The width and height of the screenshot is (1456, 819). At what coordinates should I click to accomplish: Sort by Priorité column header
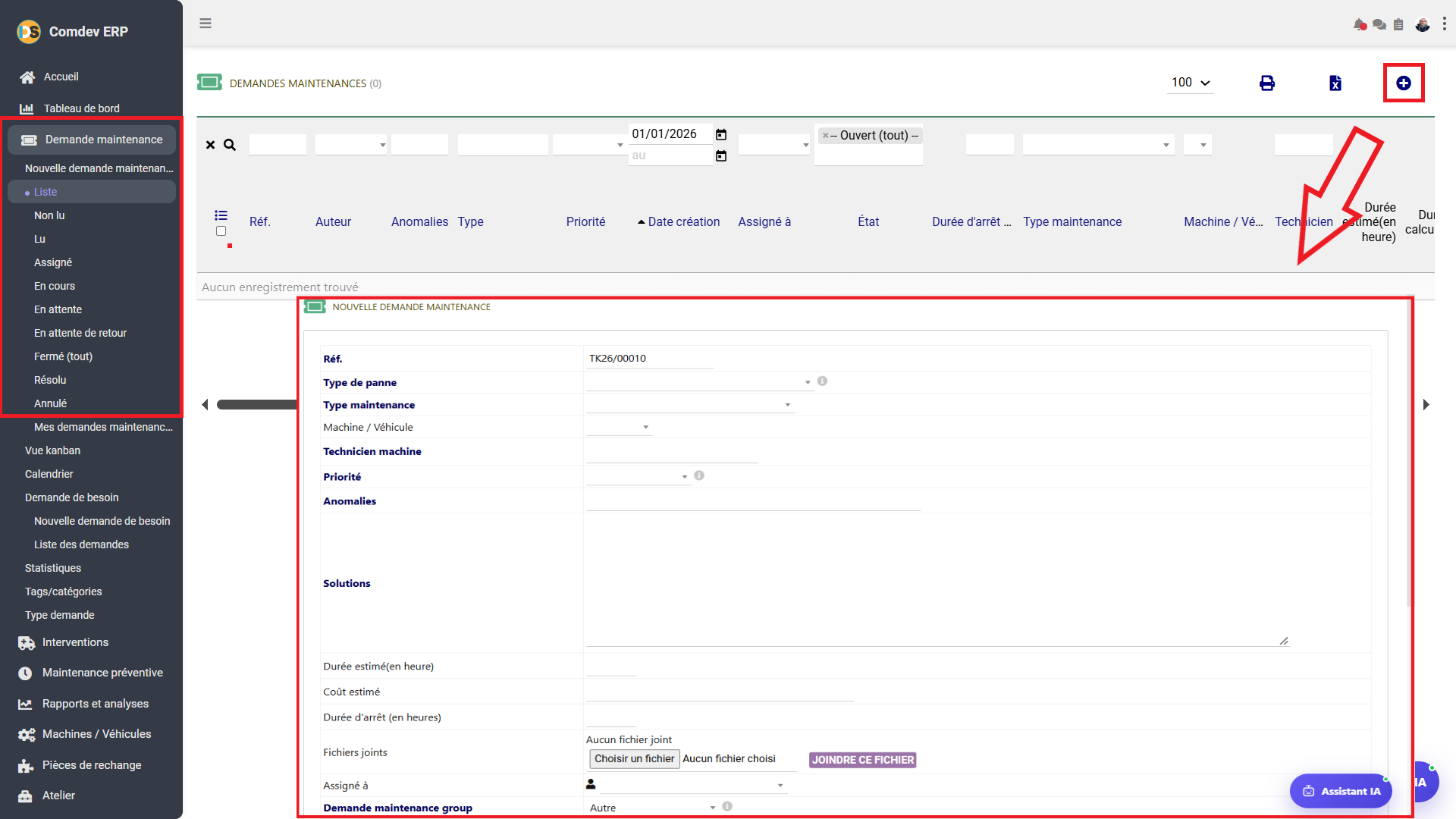(x=585, y=221)
